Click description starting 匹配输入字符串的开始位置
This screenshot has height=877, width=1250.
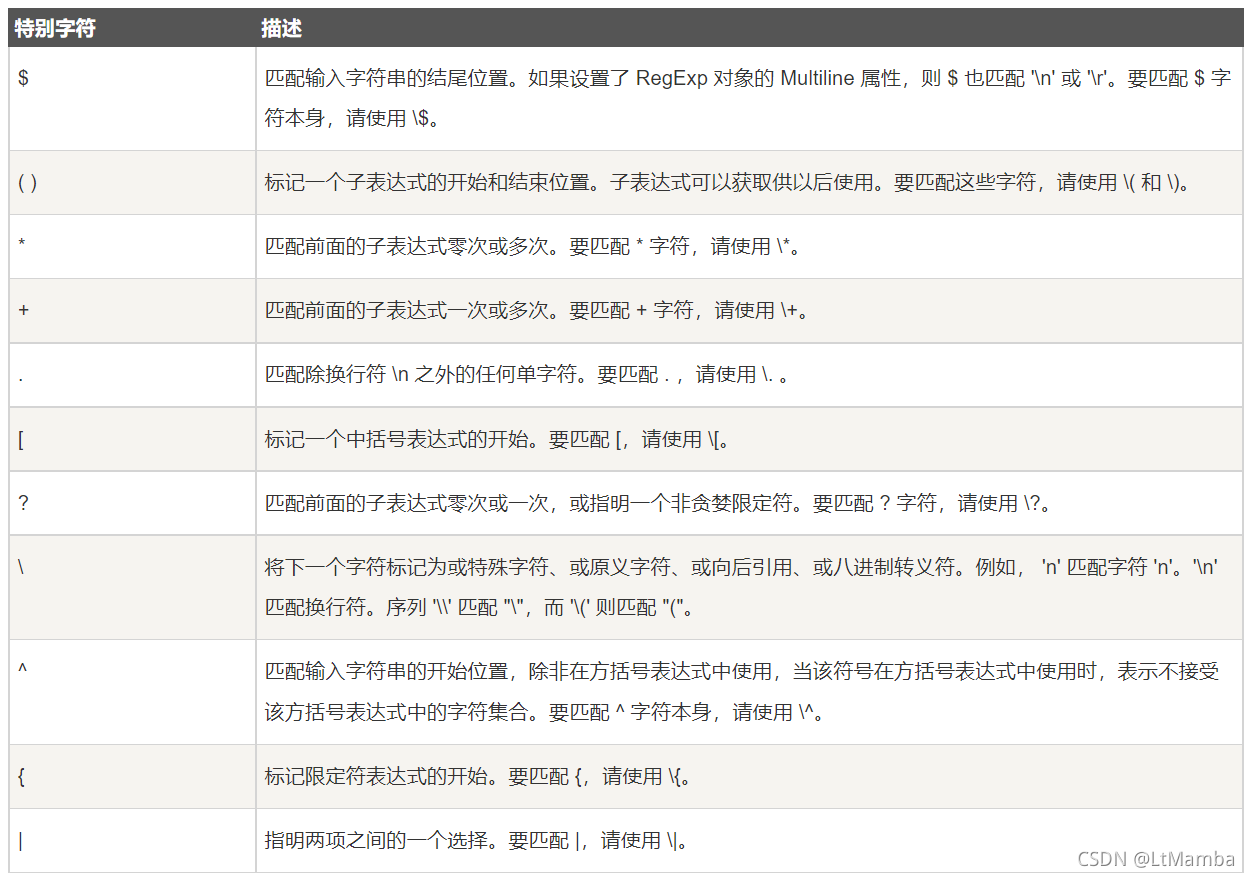coord(748,692)
